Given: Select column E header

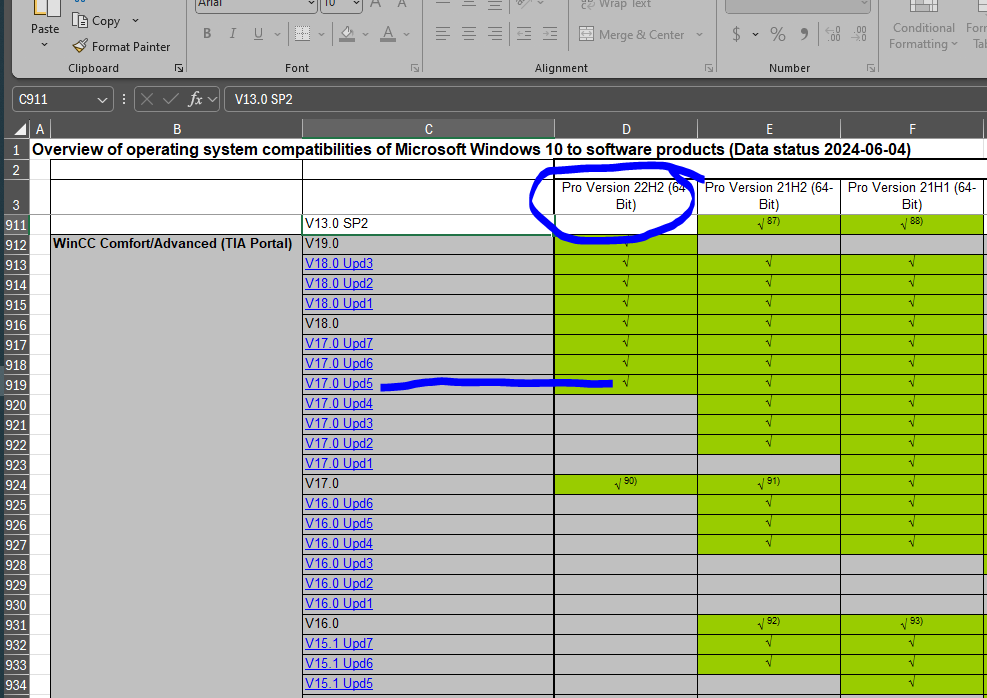Looking at the screenshot, I should pyautogui.click(x=769, y=129).
